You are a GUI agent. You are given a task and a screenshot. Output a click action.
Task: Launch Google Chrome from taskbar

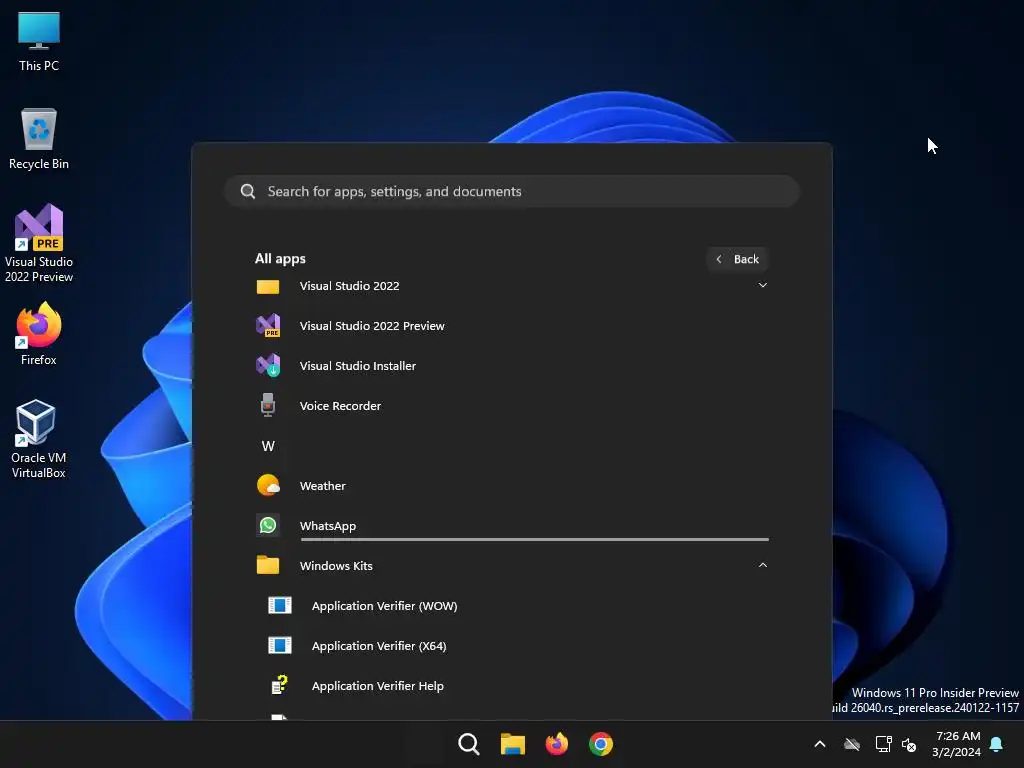601,744
